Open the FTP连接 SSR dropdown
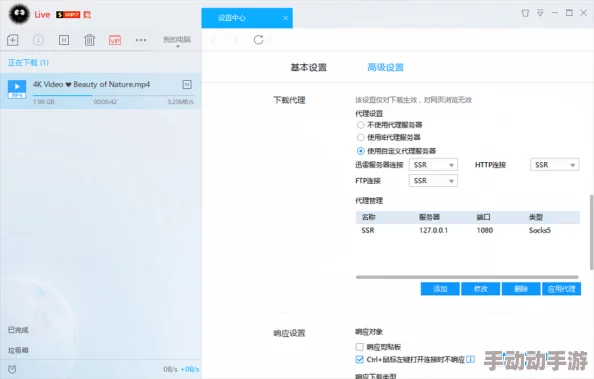Image resolution: width=594 pixels, height=379 pixels. coord(433,181)
